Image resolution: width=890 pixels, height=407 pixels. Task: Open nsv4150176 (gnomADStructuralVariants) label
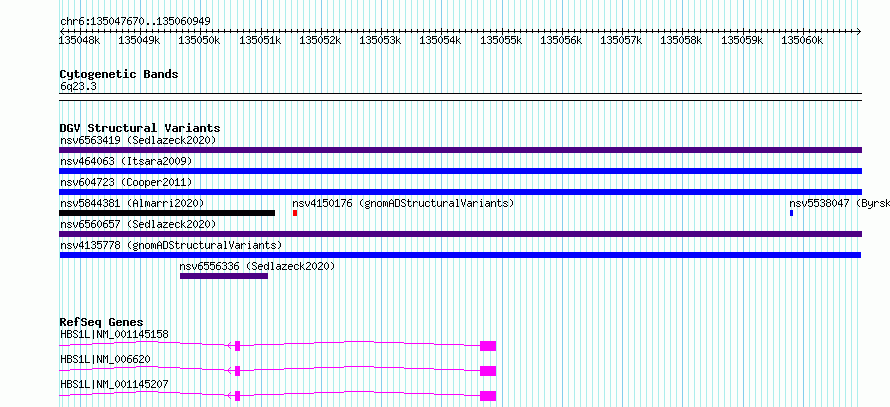(x=403, y=203)
